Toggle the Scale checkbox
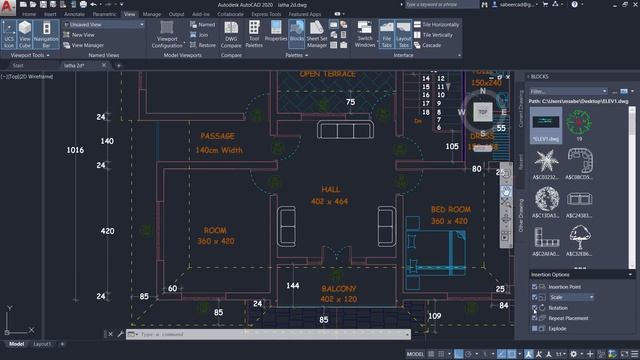This screenshot has width=640, height=360. point(534,297)
